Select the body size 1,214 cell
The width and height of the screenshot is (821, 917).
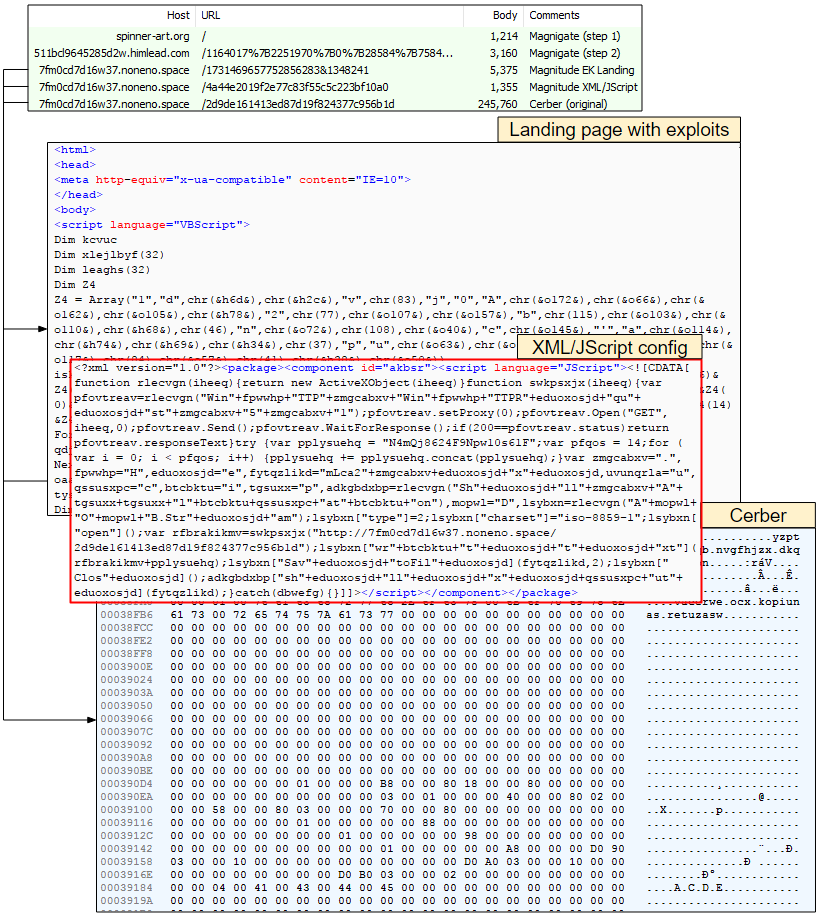[504, 36]
